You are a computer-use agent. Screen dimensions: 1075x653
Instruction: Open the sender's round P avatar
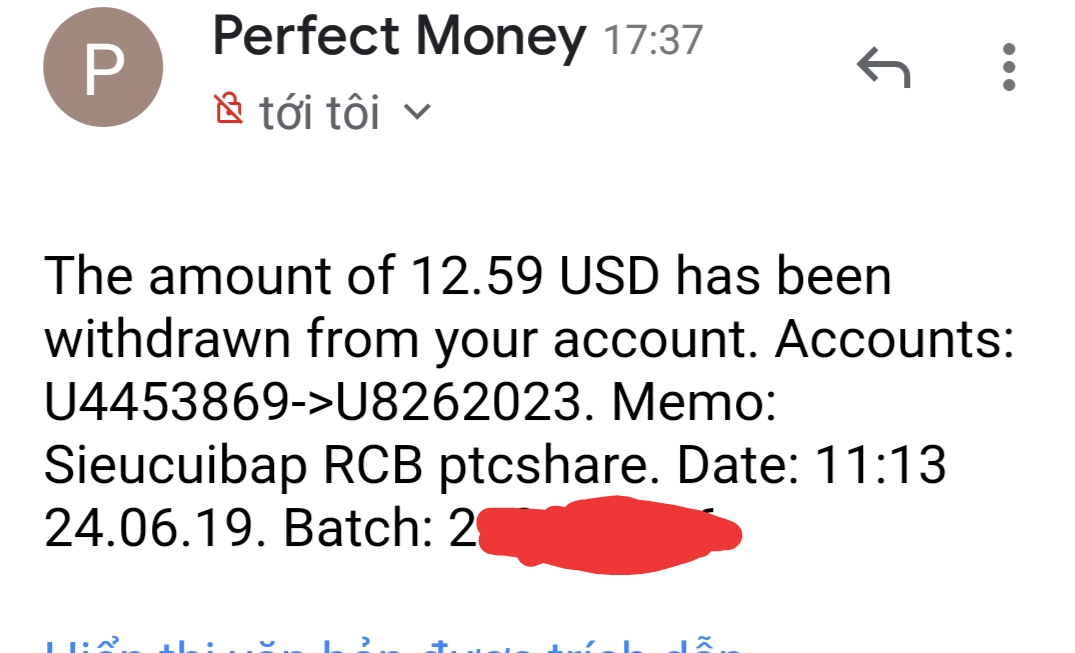tap(103, 67)
